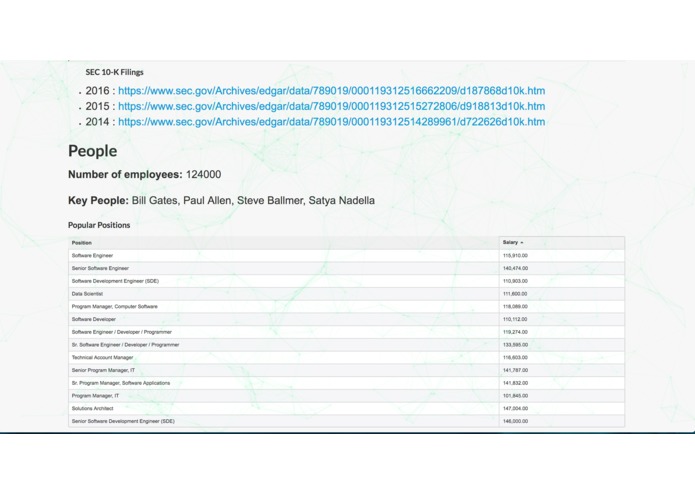
Task: Click the salary value 110,903.00
Action: click(x=515, y=281)
